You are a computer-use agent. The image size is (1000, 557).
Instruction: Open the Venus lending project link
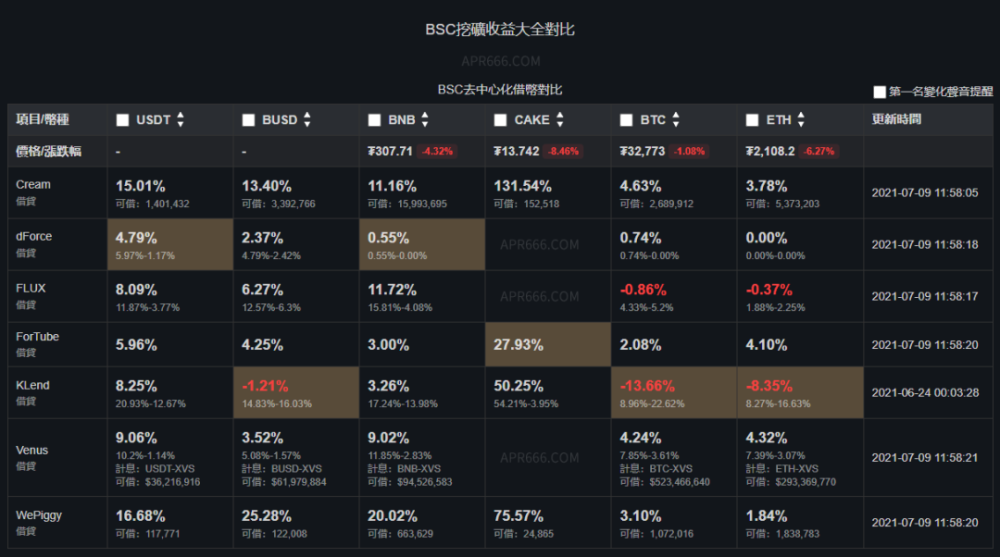(32, 451)
